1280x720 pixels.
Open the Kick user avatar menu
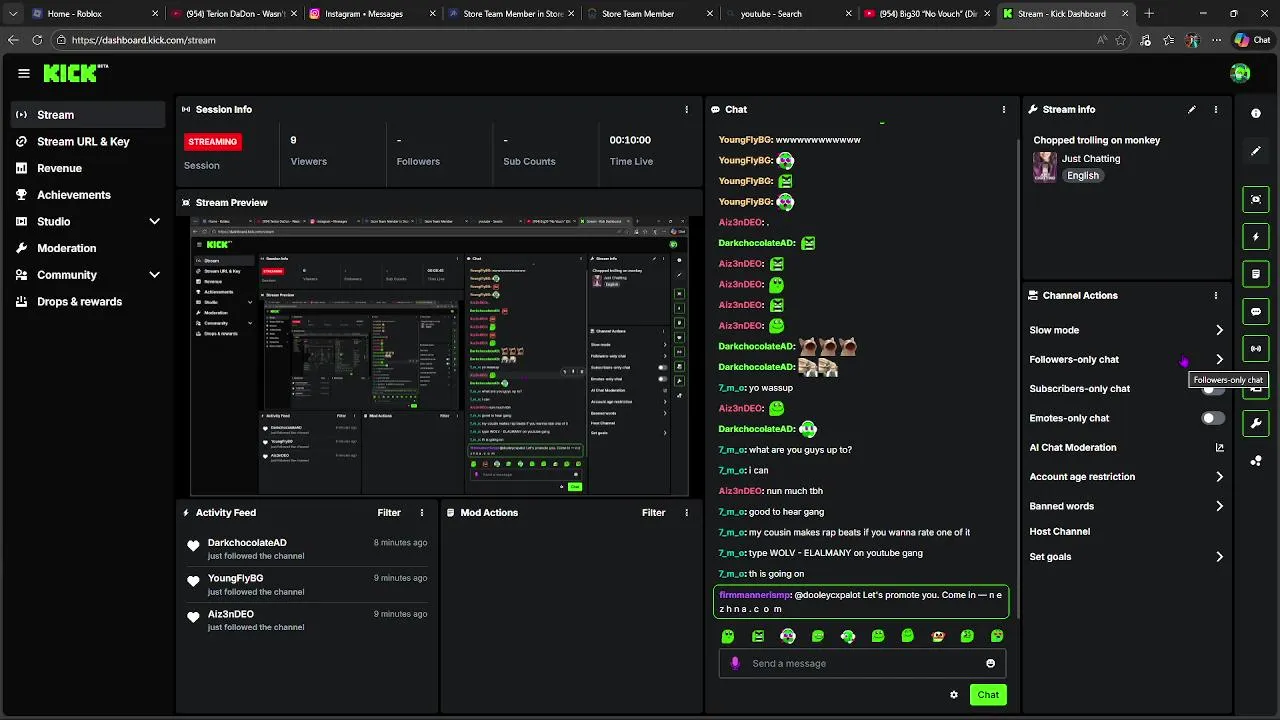(x=1240, y=73)
